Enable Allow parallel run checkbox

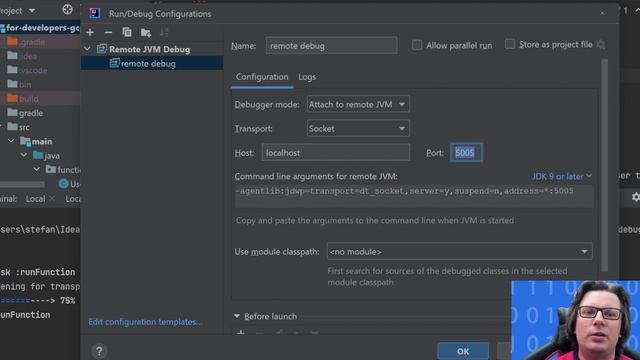tap(417, 45)
